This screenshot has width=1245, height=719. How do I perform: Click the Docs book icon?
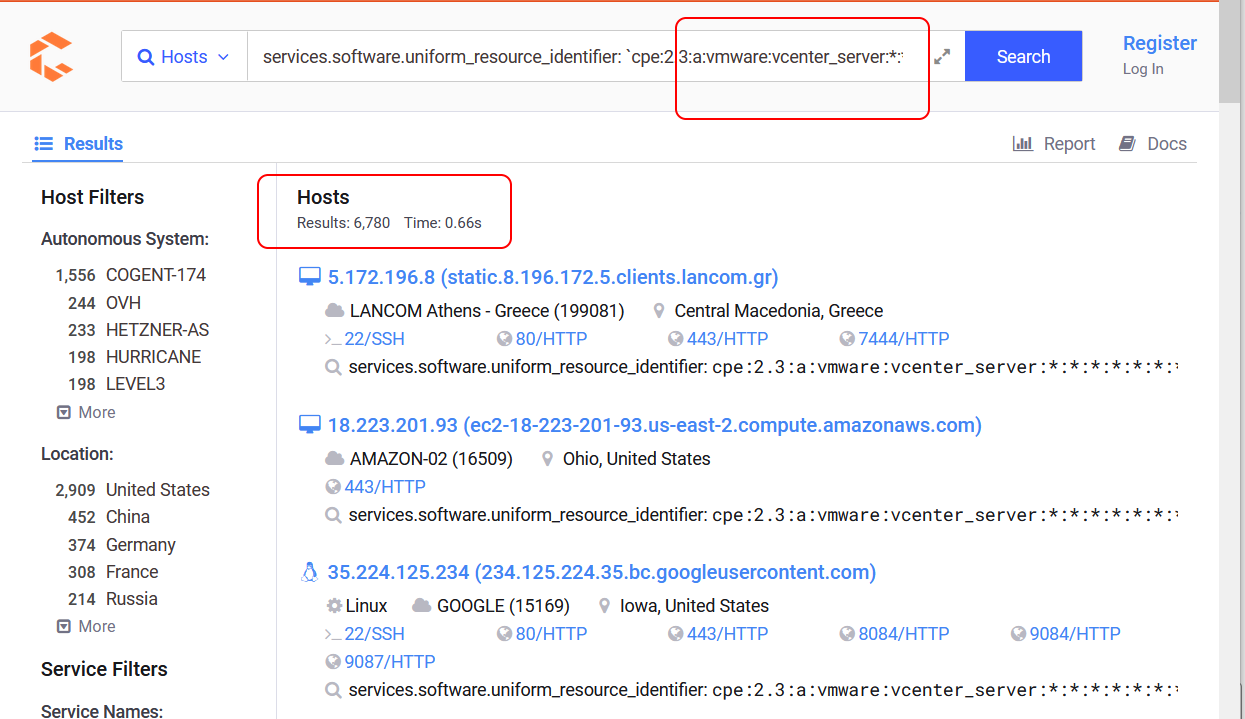pyautogui.click(x=1128, y=144)
